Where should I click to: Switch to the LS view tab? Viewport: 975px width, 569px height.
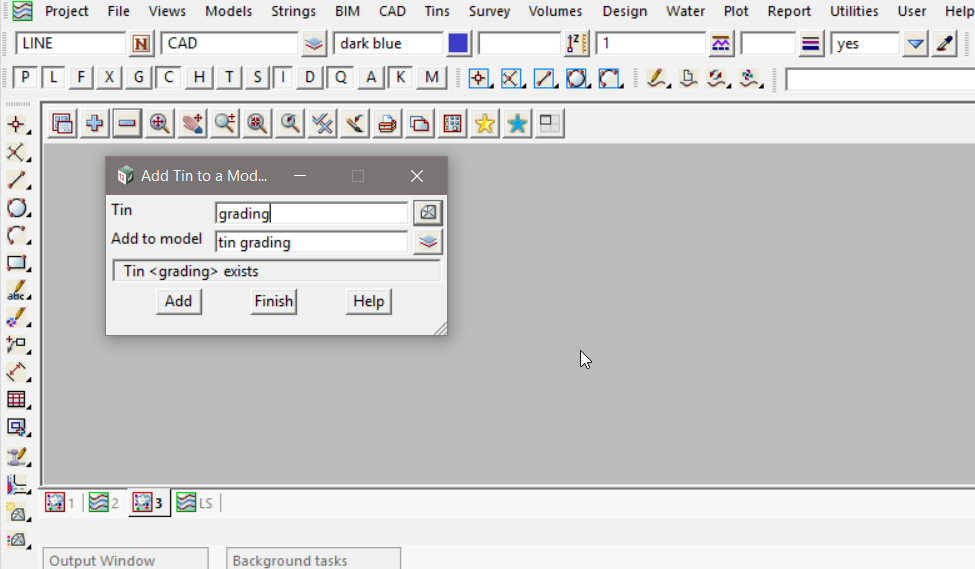[195, 502]
